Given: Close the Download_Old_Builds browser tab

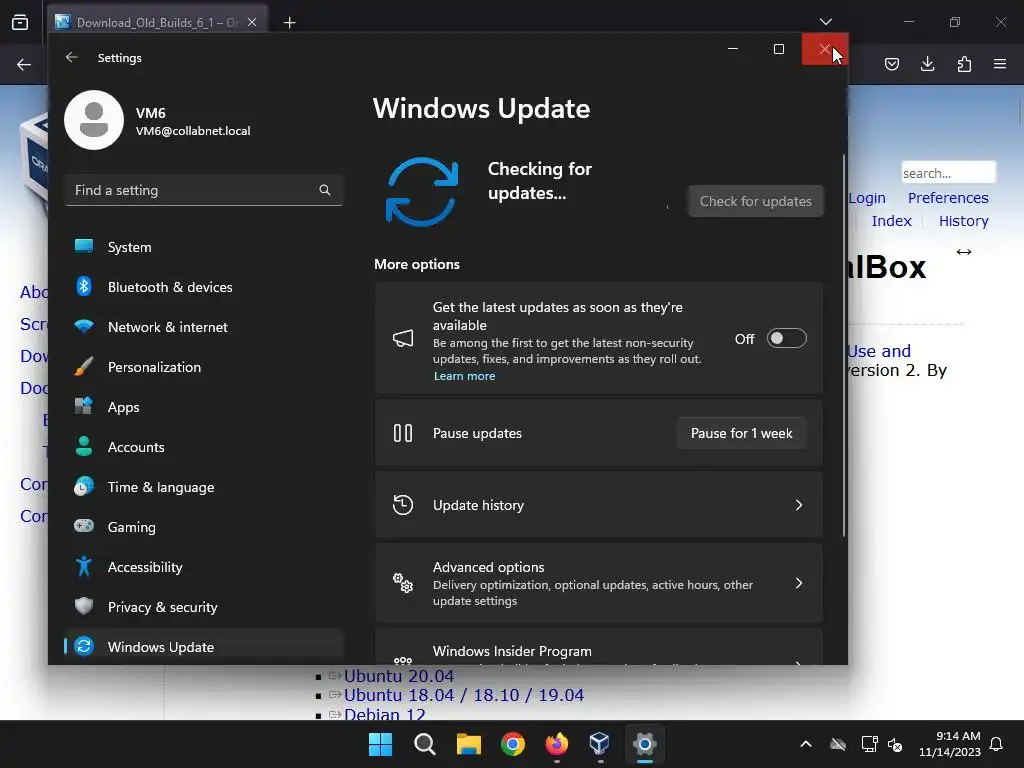Looking at the screenshot, I should 251,22.
